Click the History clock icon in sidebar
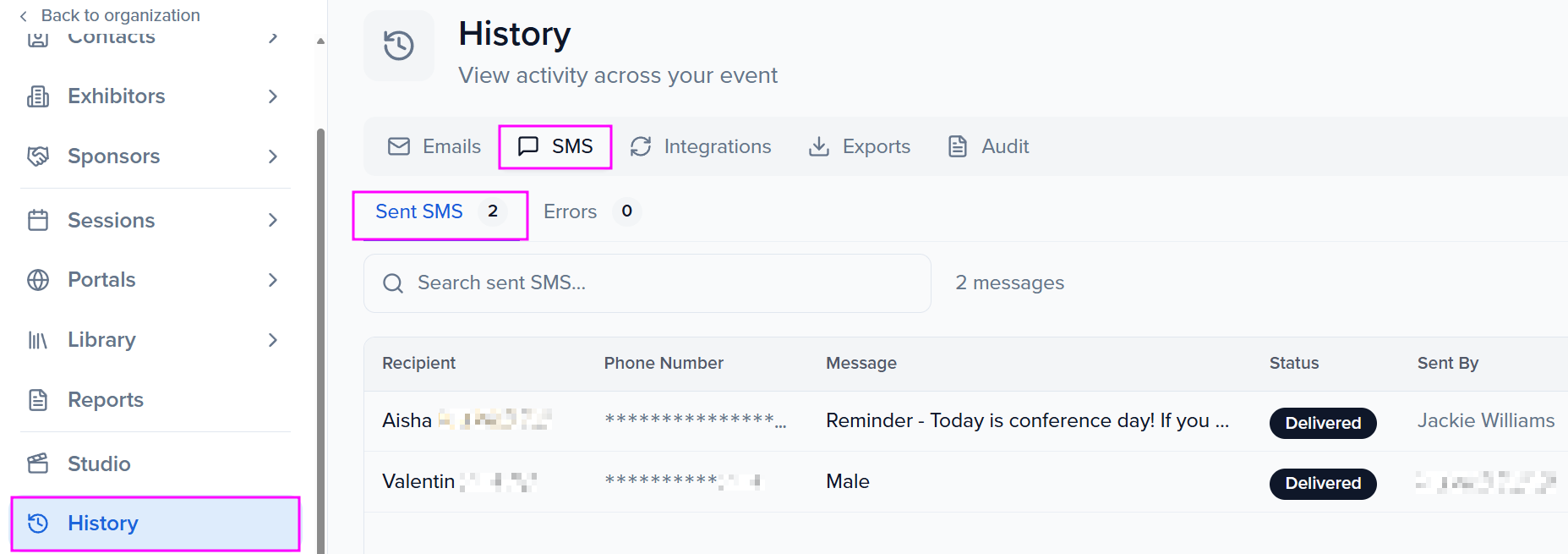Image resolution: width=1568 pixels, height=554 pixels. 38,524
